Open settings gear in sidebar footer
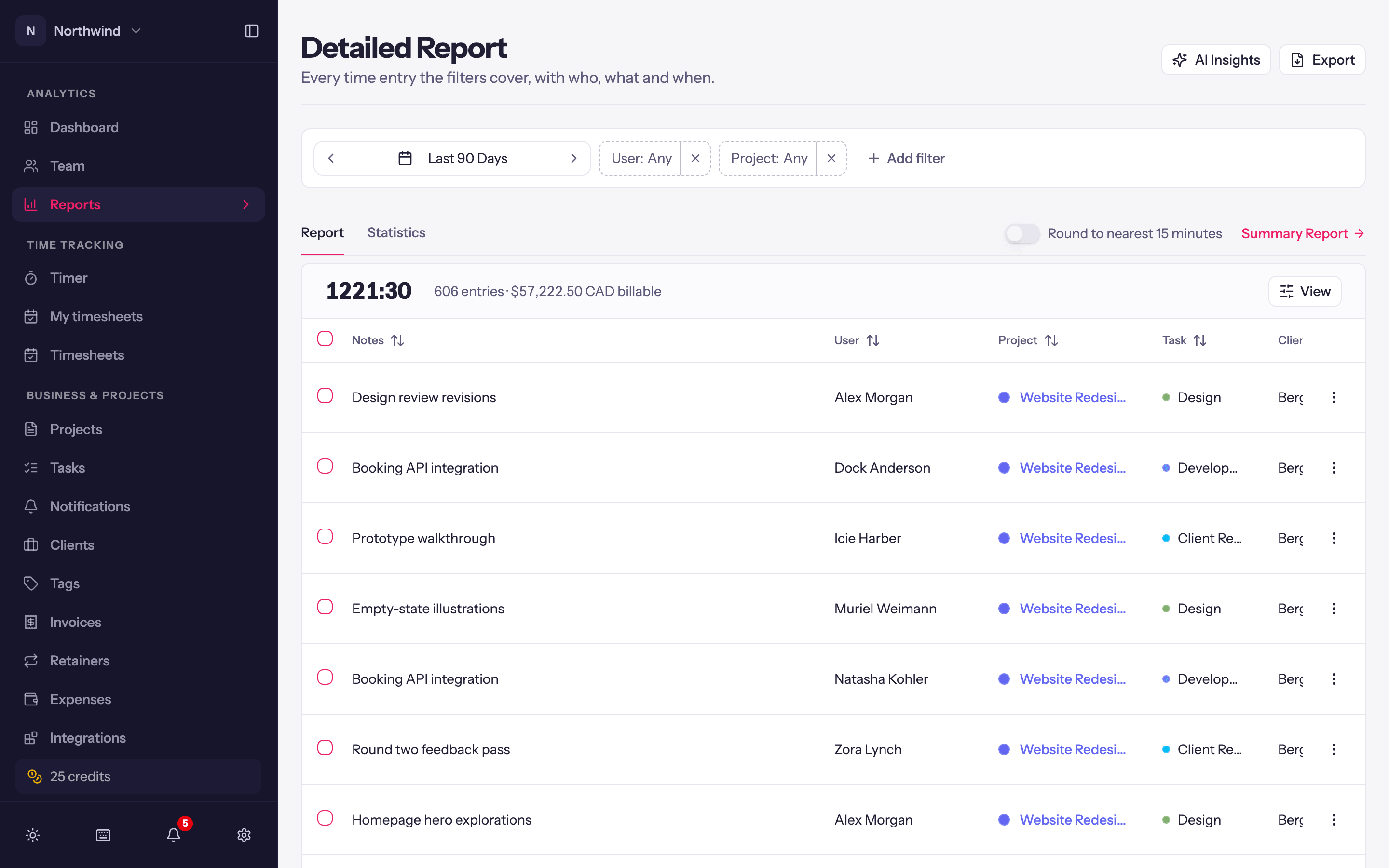 [244, 835]
